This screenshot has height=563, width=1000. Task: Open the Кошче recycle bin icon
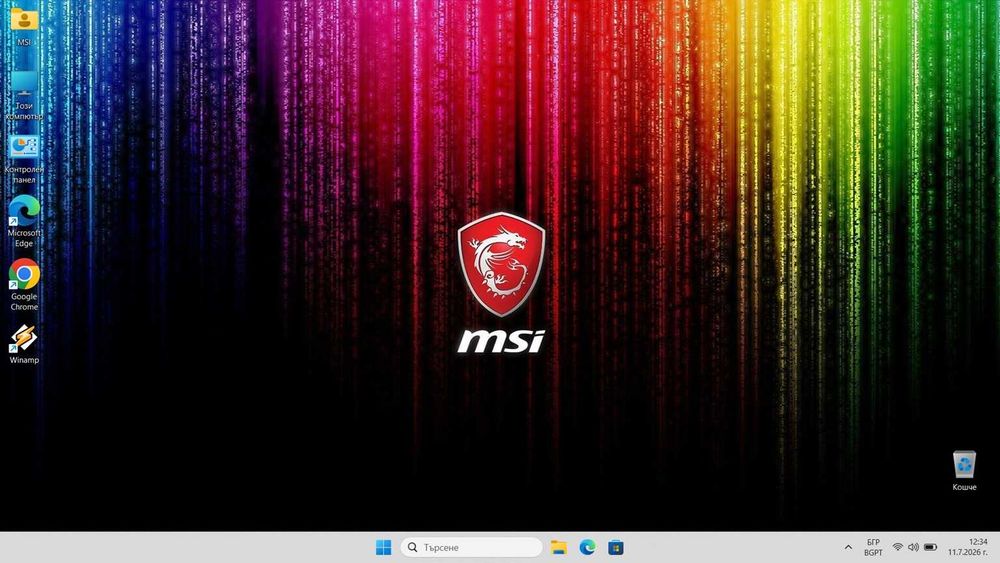coord(964,471)
